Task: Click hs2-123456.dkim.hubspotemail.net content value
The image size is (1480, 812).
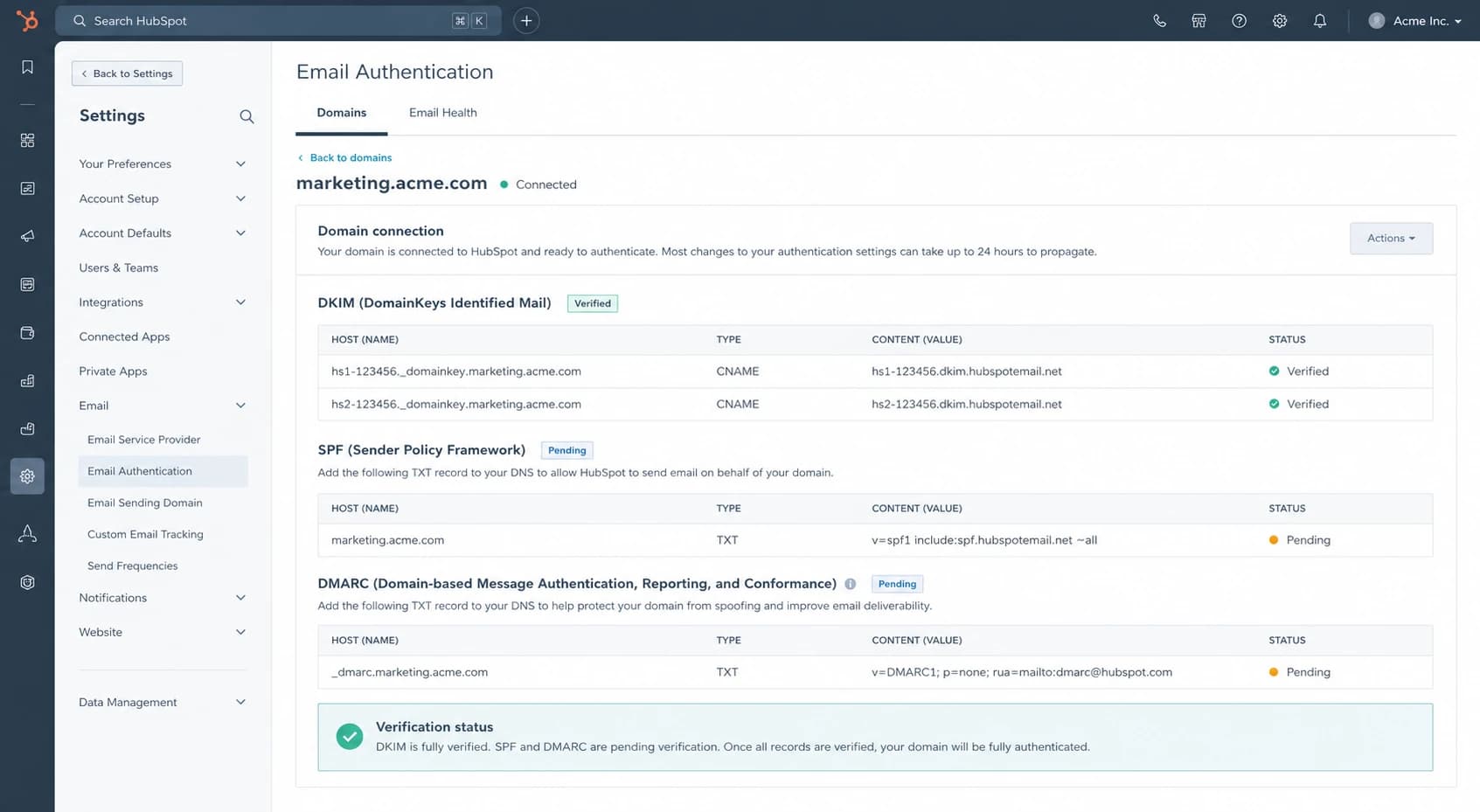Action: 967,404
